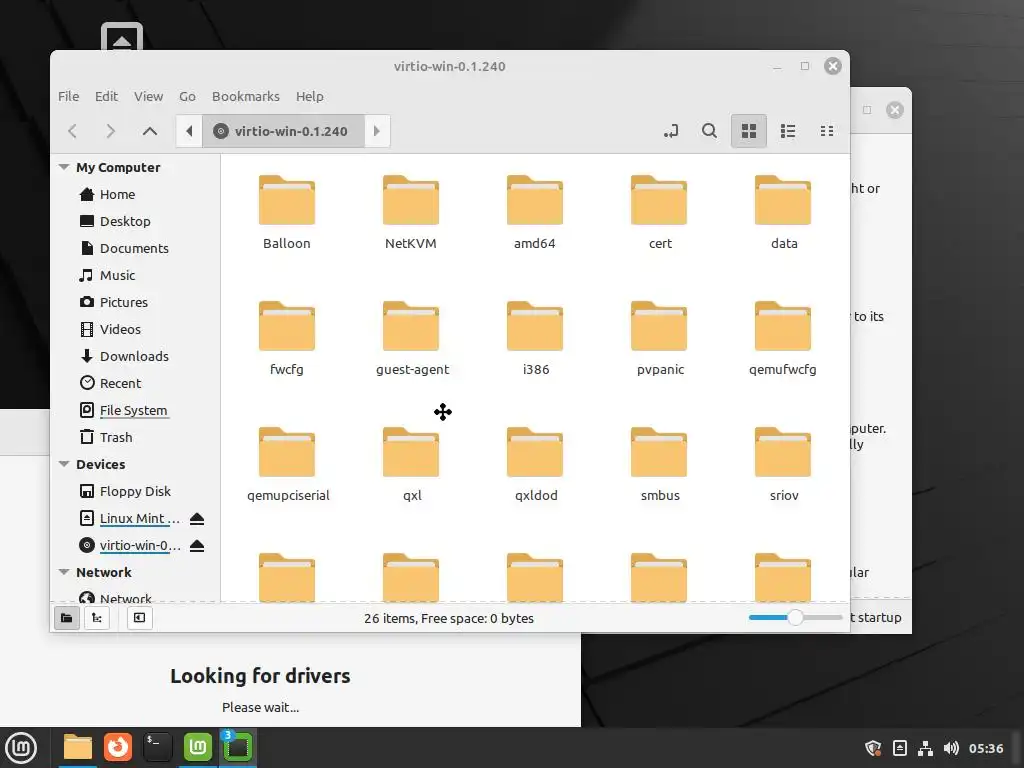Open the Linux Mint start menu

coord(21,748)
